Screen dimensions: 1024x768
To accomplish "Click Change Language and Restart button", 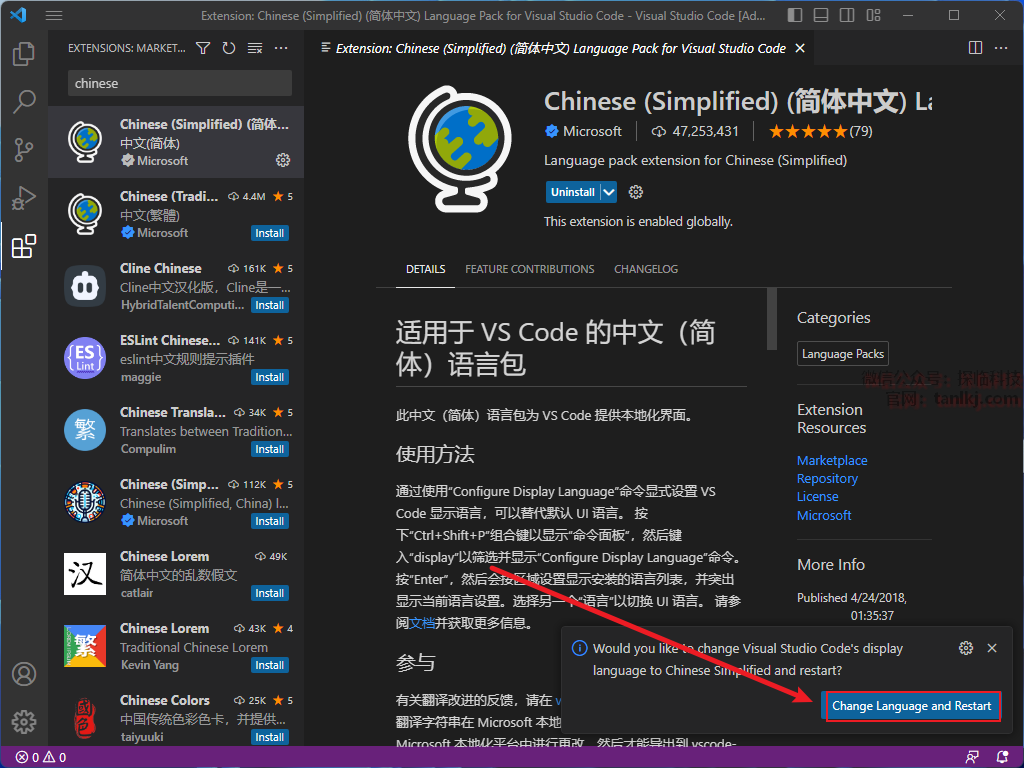I will point(911,706).
